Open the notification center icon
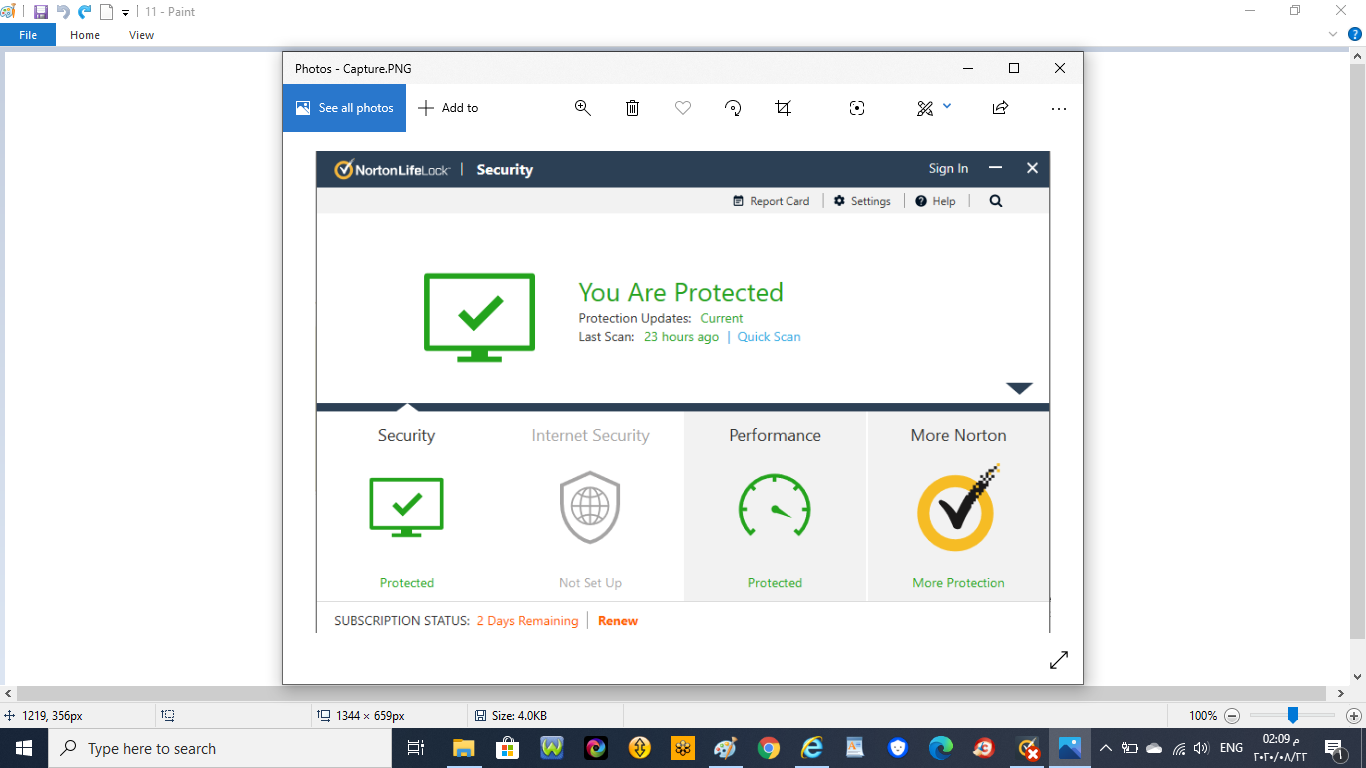Image resolution: width=1366 pixels, height=768 pixels. pos(1334,748)
